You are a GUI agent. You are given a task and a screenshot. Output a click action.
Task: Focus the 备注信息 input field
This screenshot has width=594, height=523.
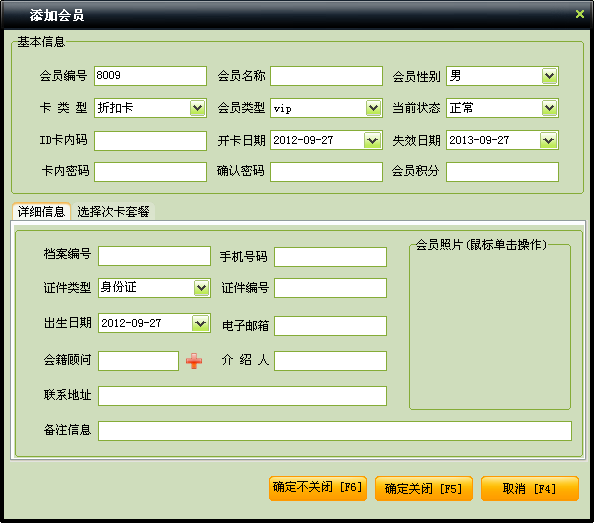[335, 431]
